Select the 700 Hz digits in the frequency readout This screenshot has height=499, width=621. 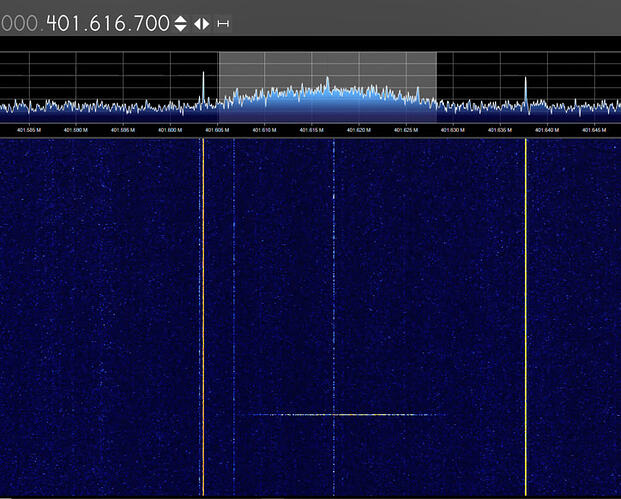tap(152, 24)
